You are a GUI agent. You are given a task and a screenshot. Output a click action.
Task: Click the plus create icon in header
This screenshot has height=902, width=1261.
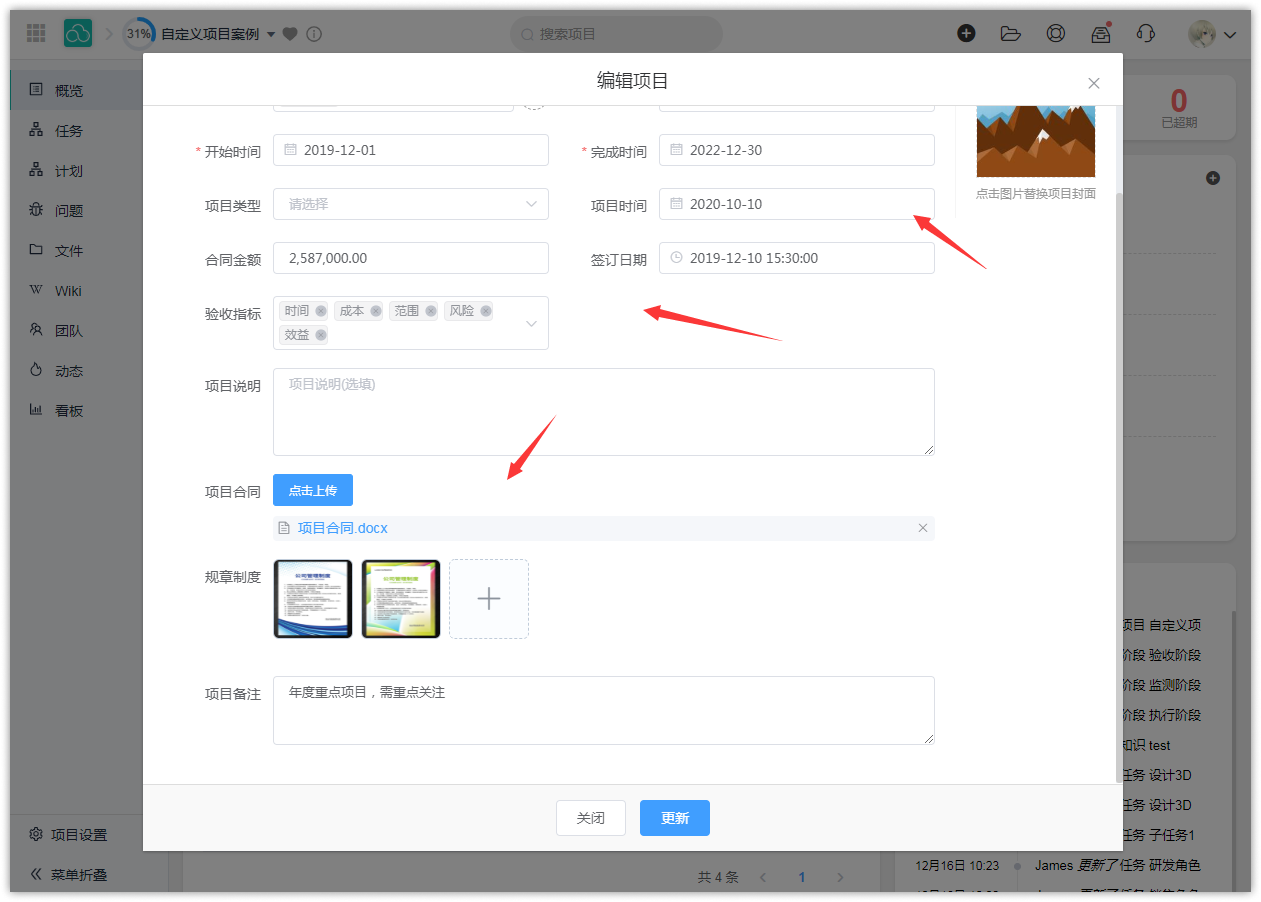click(x=966, y=33)
